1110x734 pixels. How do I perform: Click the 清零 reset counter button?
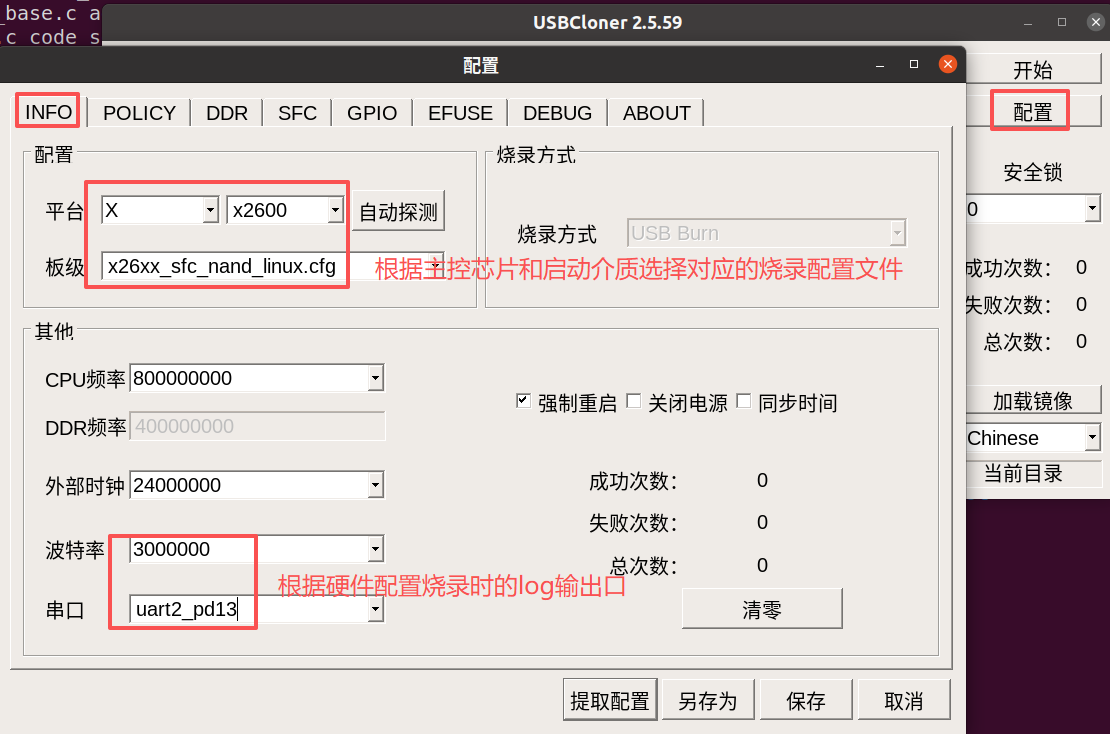[x=762, y=609]
